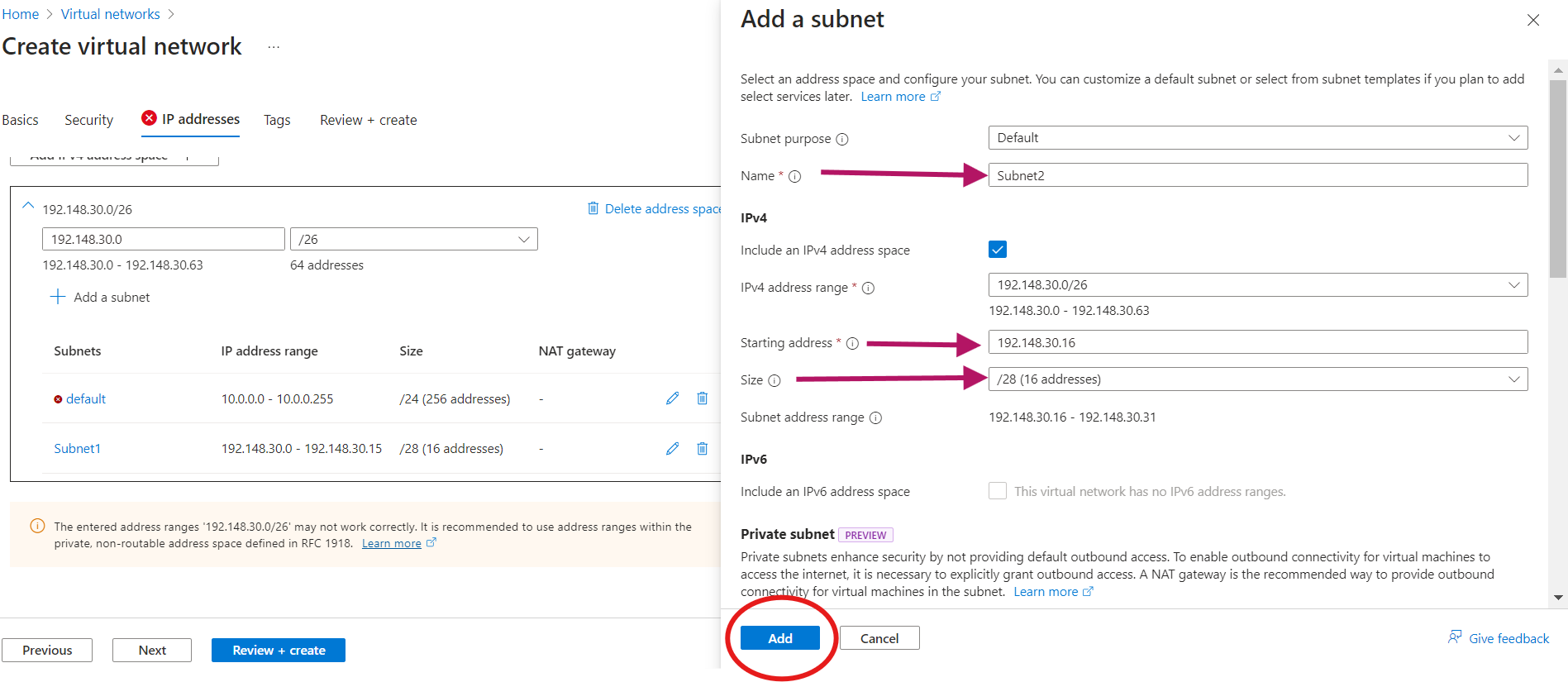The height and width of the screenshot is (682, 1568).
Task: Click info icon next to Subnet purpose
Action: [x=842, y=139]
